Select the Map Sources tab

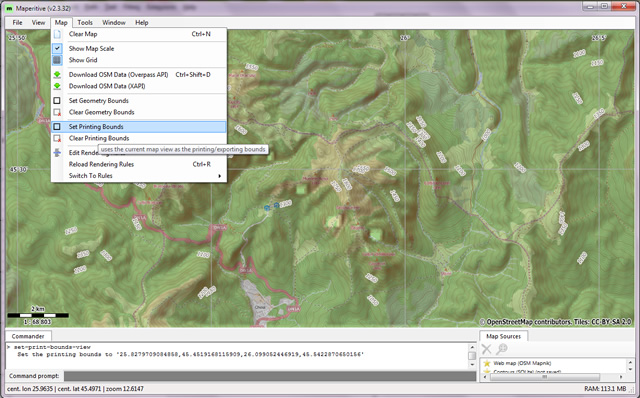click(504, 336)
